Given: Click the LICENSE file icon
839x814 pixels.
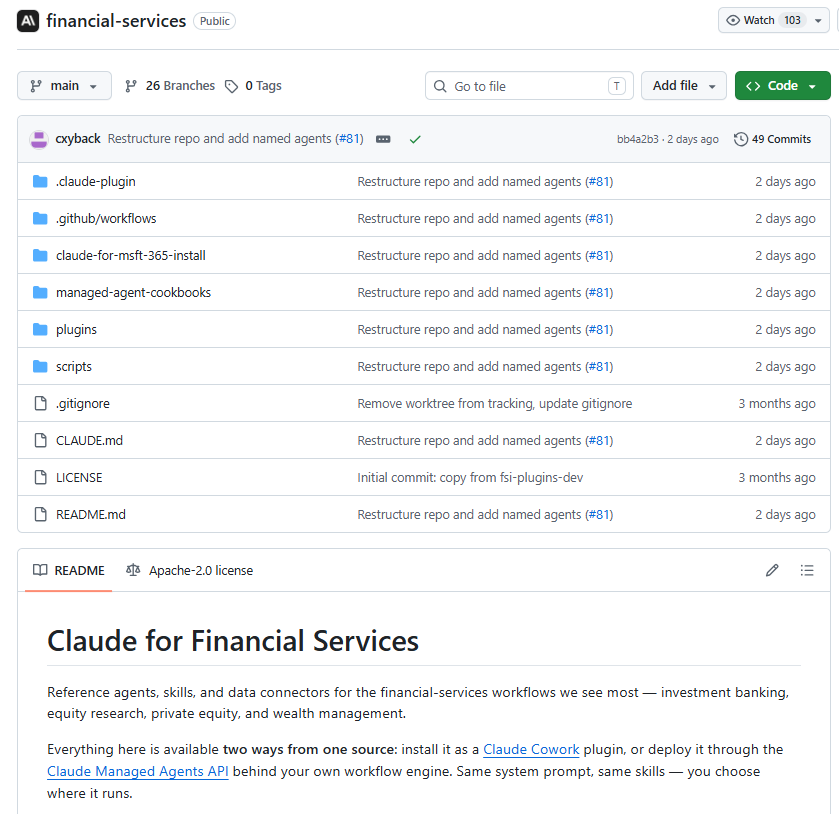Looking at the screenshot, I should coord(40,477).
